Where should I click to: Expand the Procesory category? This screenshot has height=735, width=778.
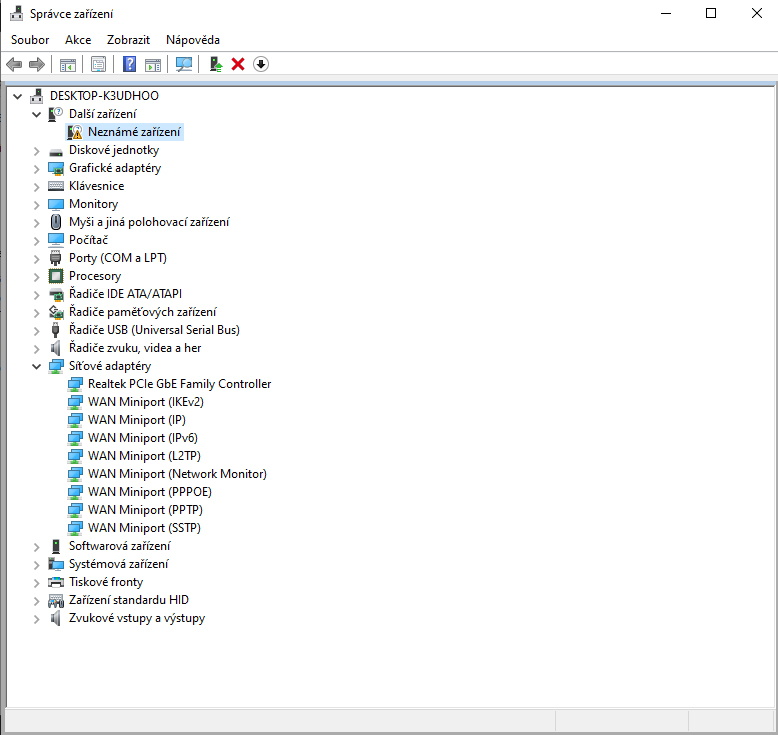(37, 276)
